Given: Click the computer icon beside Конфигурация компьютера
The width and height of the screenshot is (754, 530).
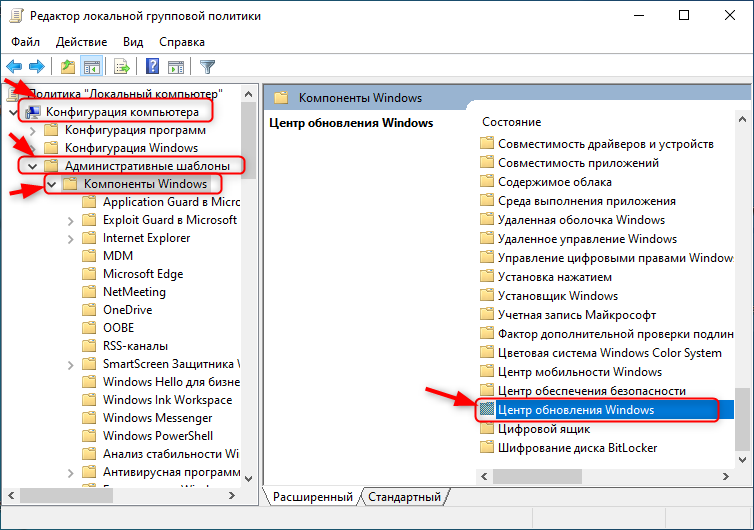Looking at the screenshot, I should (33, 112).
